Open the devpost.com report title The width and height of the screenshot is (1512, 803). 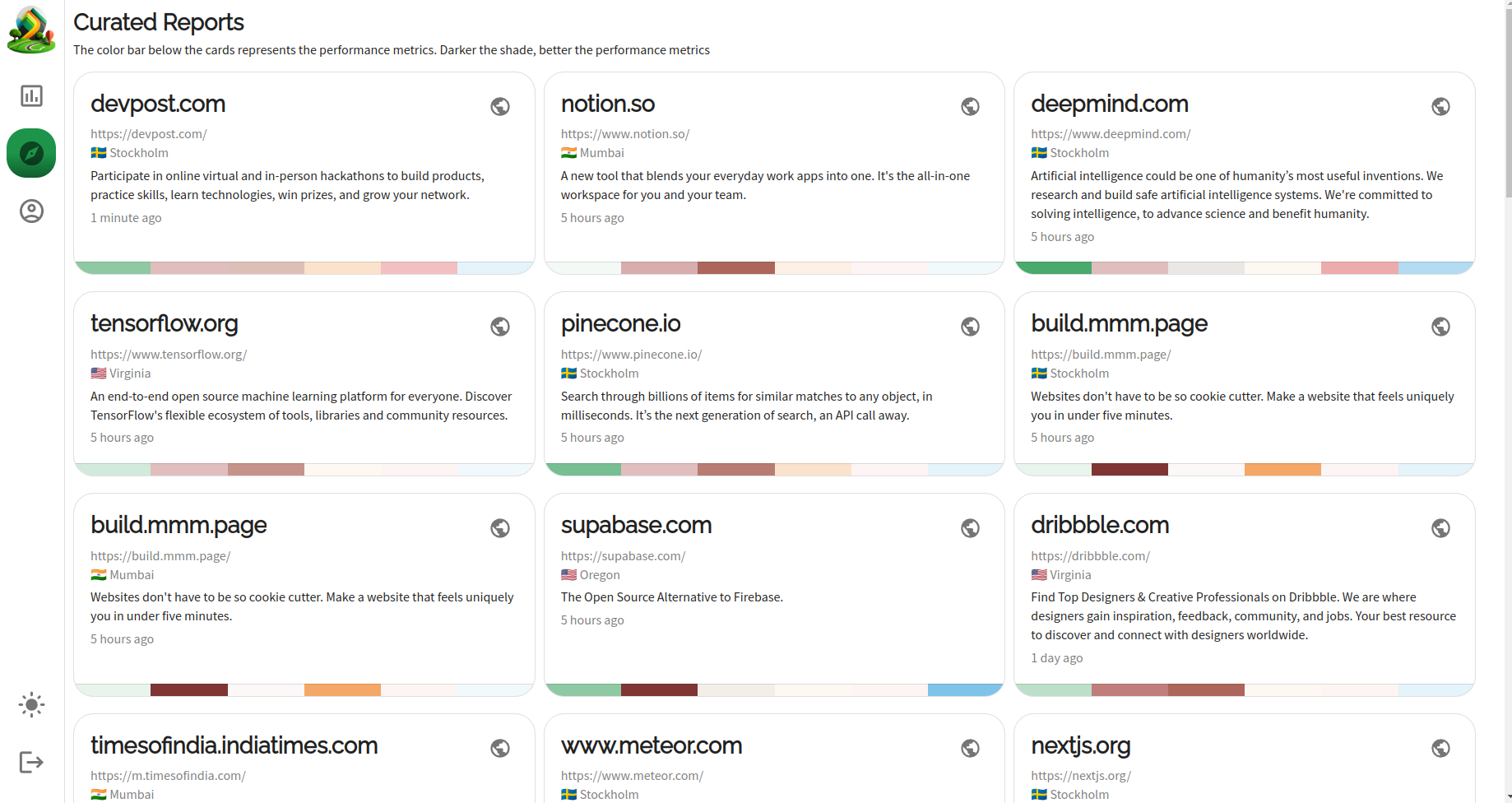[x=158, y=104]
